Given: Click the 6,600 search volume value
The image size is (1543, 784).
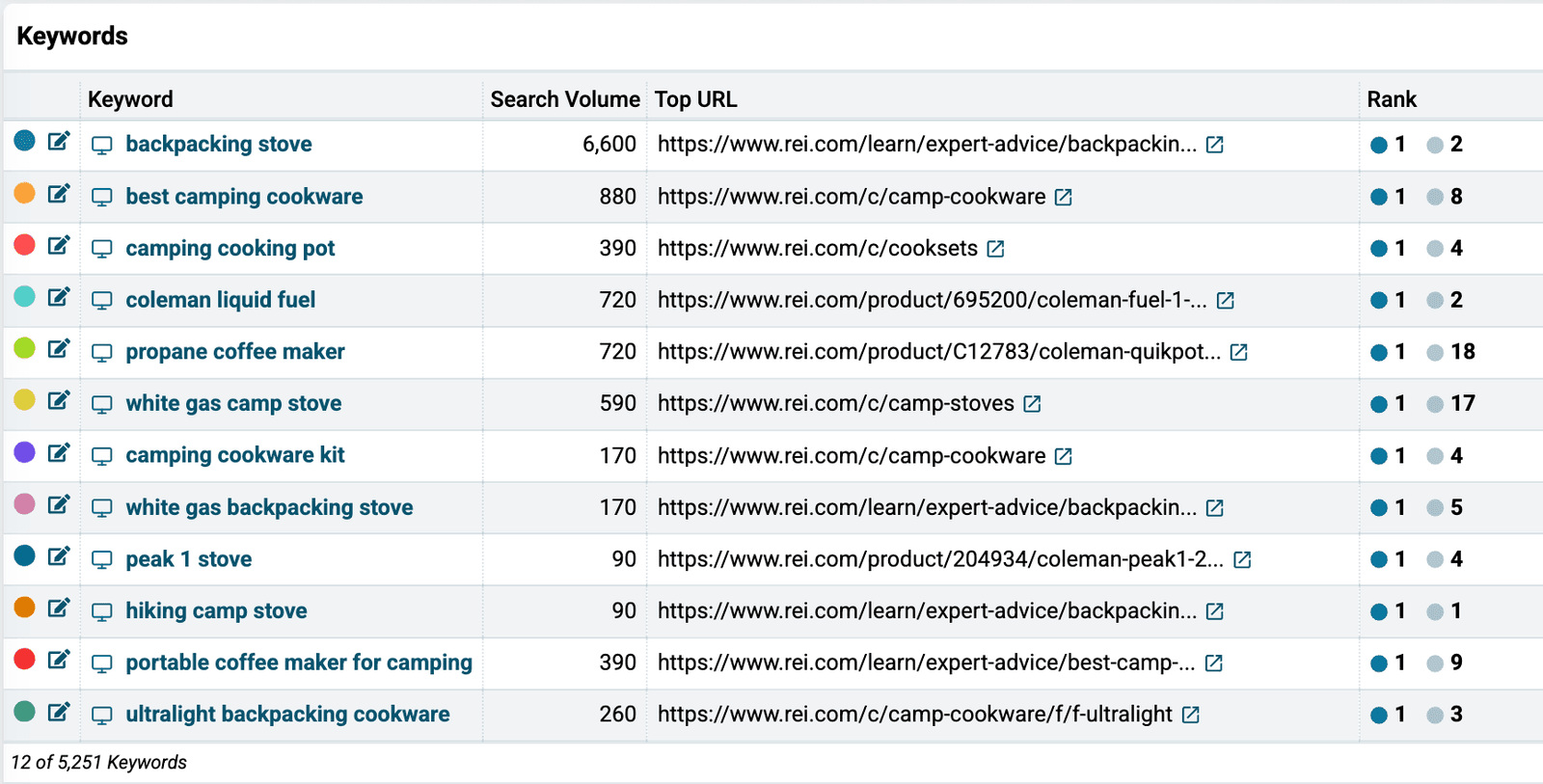Looking at the screenshot, I should pos(609,145).
